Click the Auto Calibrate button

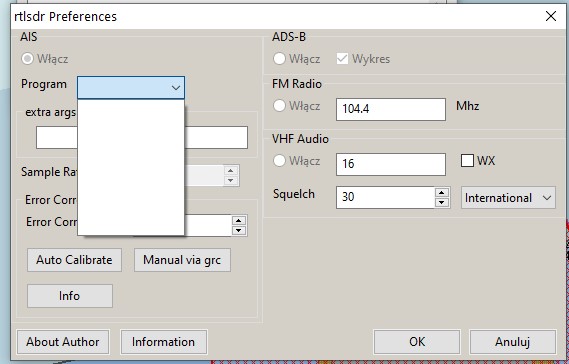pyautogui.click(x=74, y=260)
